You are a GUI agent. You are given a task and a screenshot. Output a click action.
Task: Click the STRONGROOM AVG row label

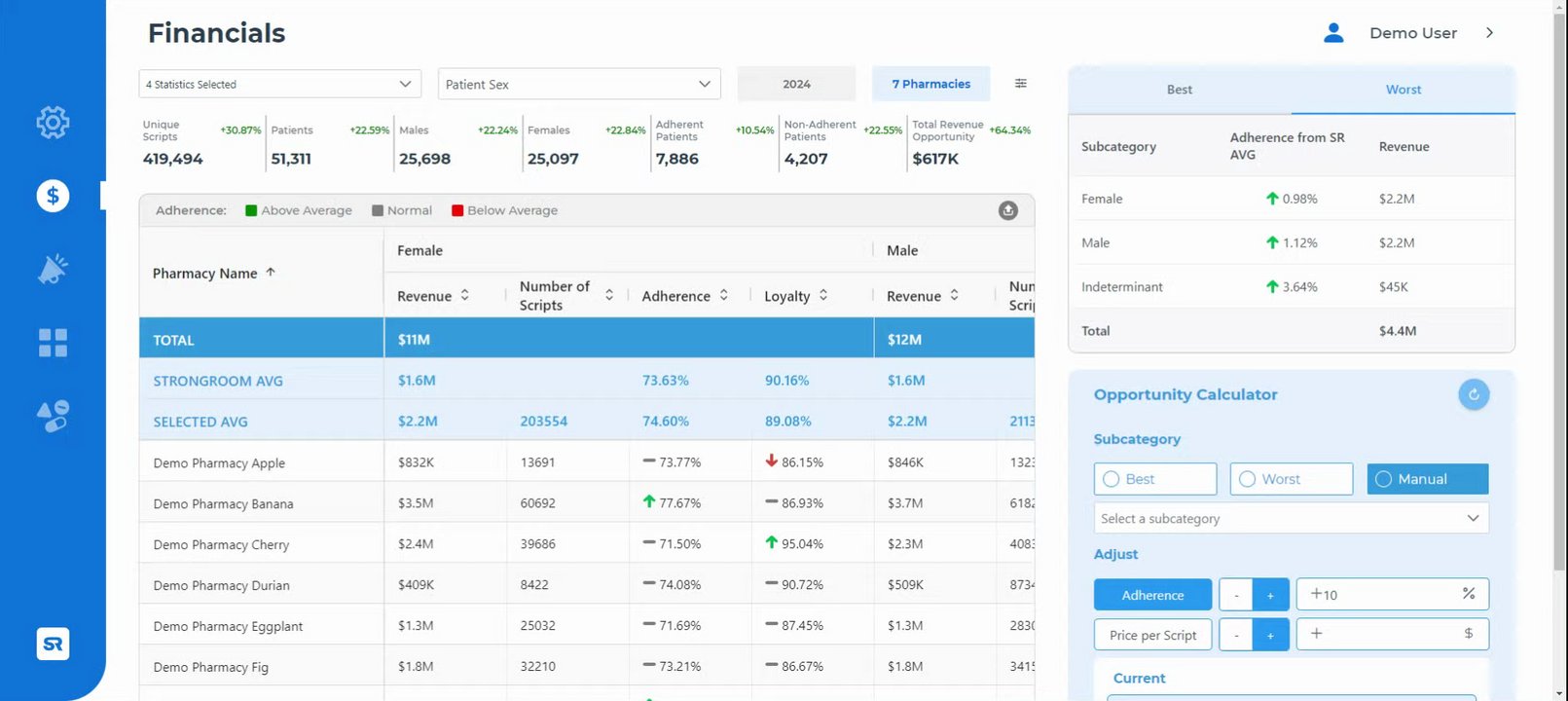218,382
